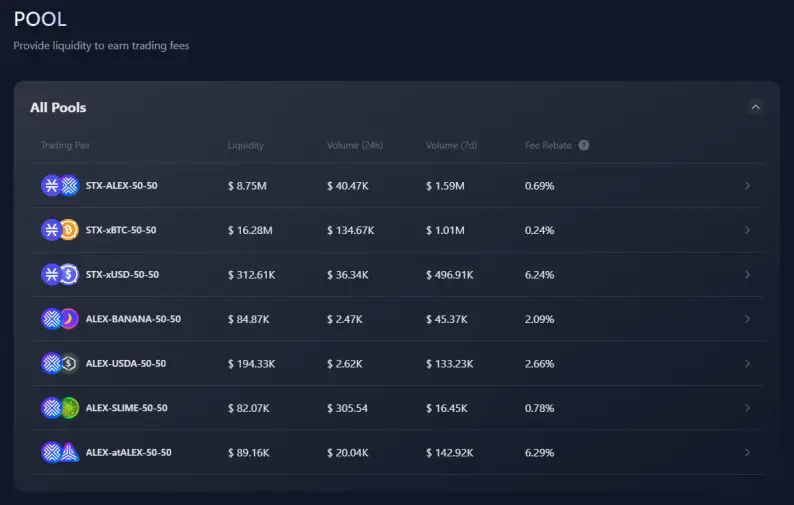Select the STX-ALEX-50-50 pool name
This screenshot has width=794, height=505.
(122, 185)
